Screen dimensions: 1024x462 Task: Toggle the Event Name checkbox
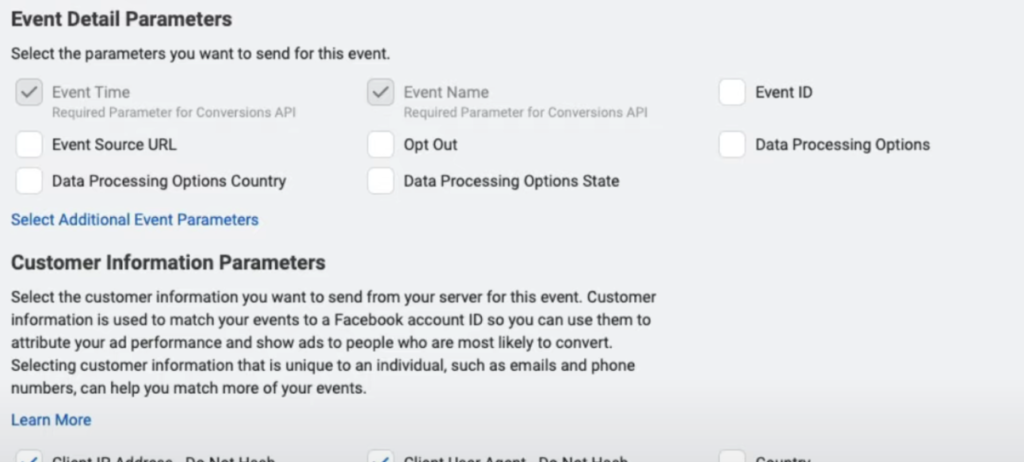point(380,93)
